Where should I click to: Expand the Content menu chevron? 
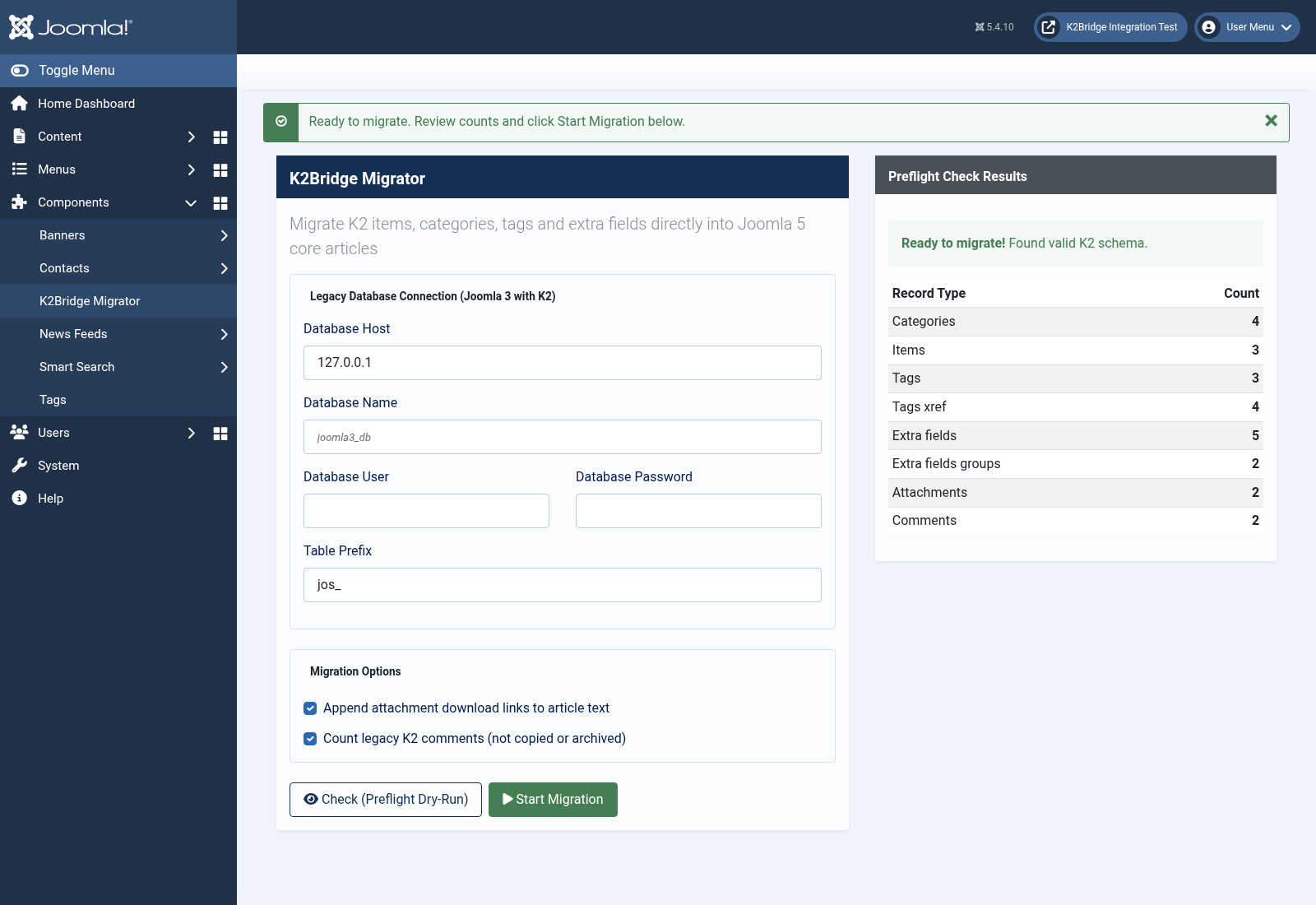pyautogui.click(x=191, y=137)
